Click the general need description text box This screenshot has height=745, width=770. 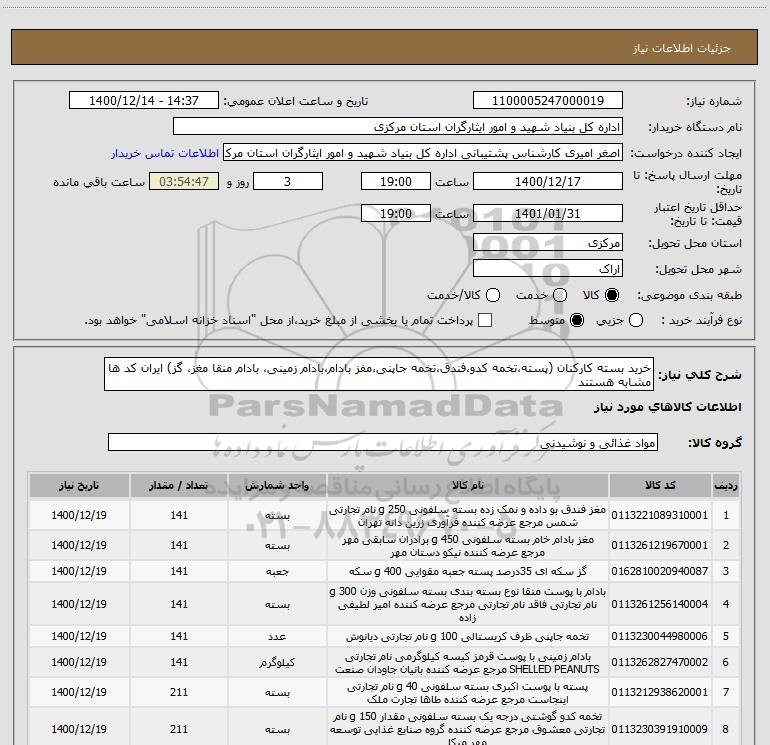(379, 374)
